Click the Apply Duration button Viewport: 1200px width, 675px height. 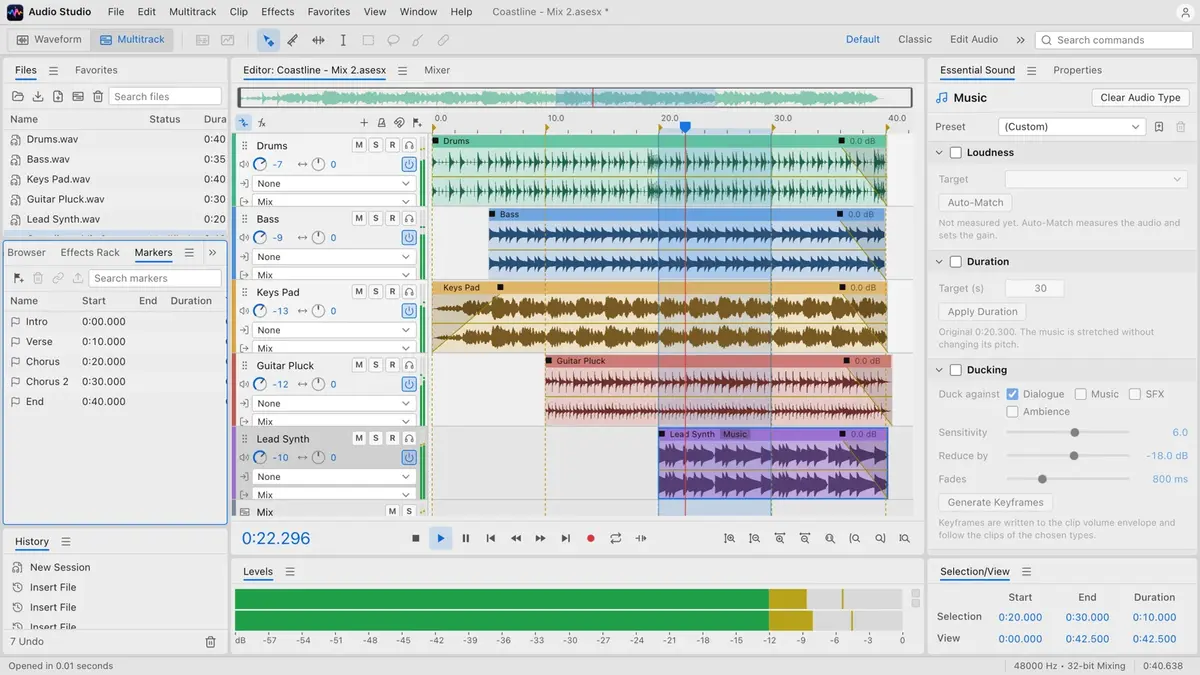(983, 312)
